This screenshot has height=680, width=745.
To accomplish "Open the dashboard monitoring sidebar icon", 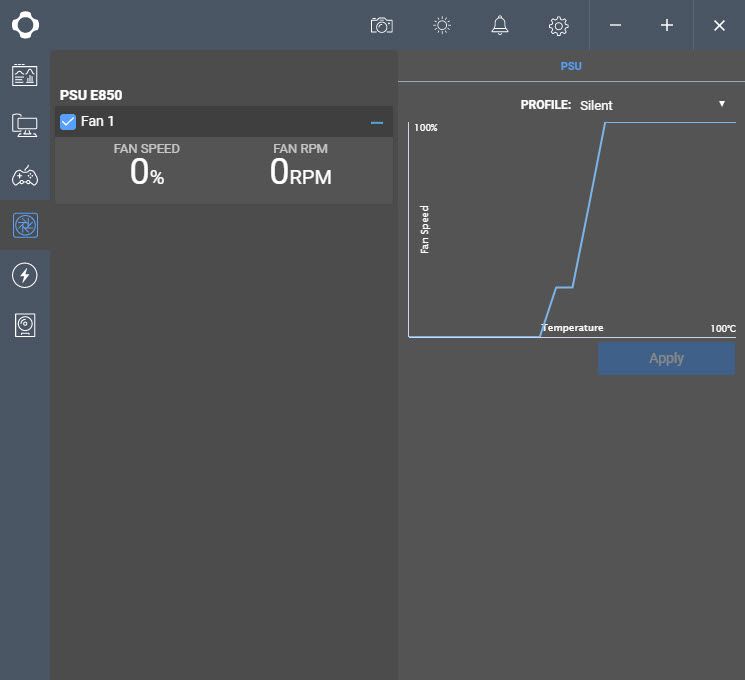I will (x=25, y=75).
